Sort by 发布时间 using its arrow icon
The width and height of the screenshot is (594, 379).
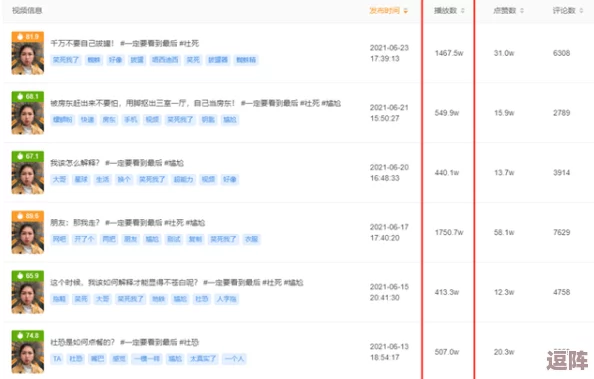click(406, 11)
